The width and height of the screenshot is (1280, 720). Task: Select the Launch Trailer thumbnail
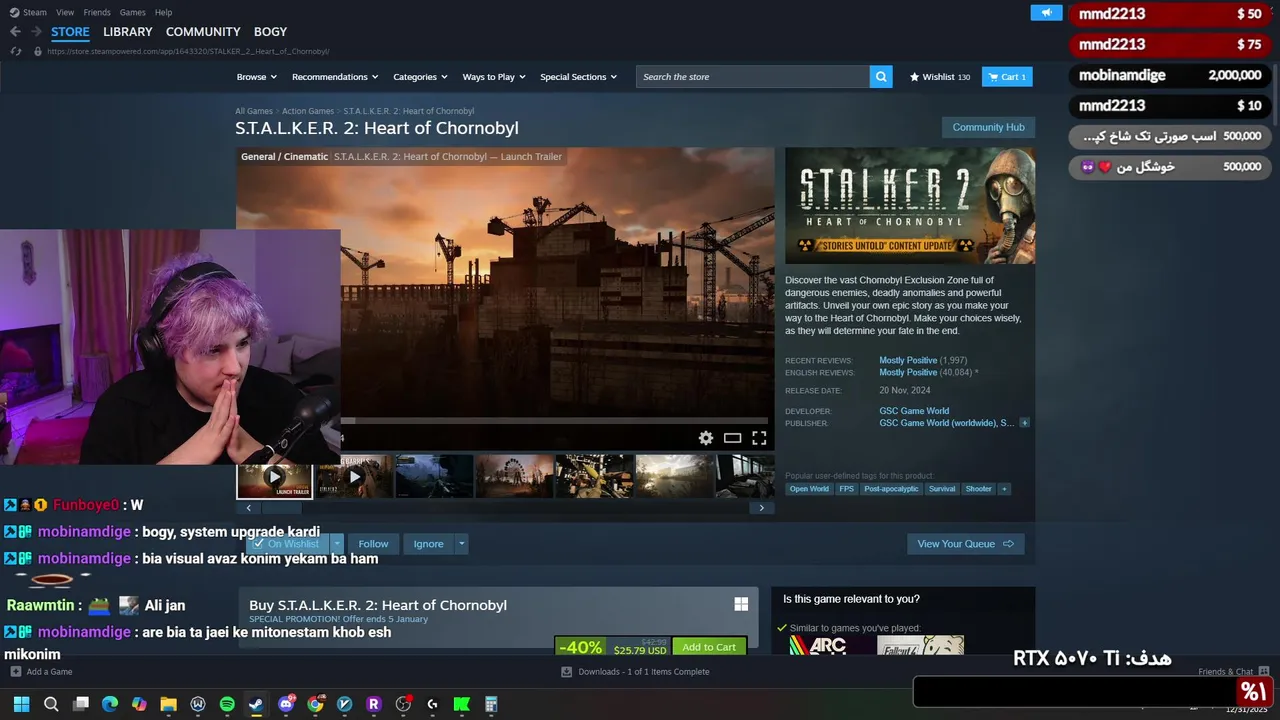pyautogui.click(x=274, y=477)
